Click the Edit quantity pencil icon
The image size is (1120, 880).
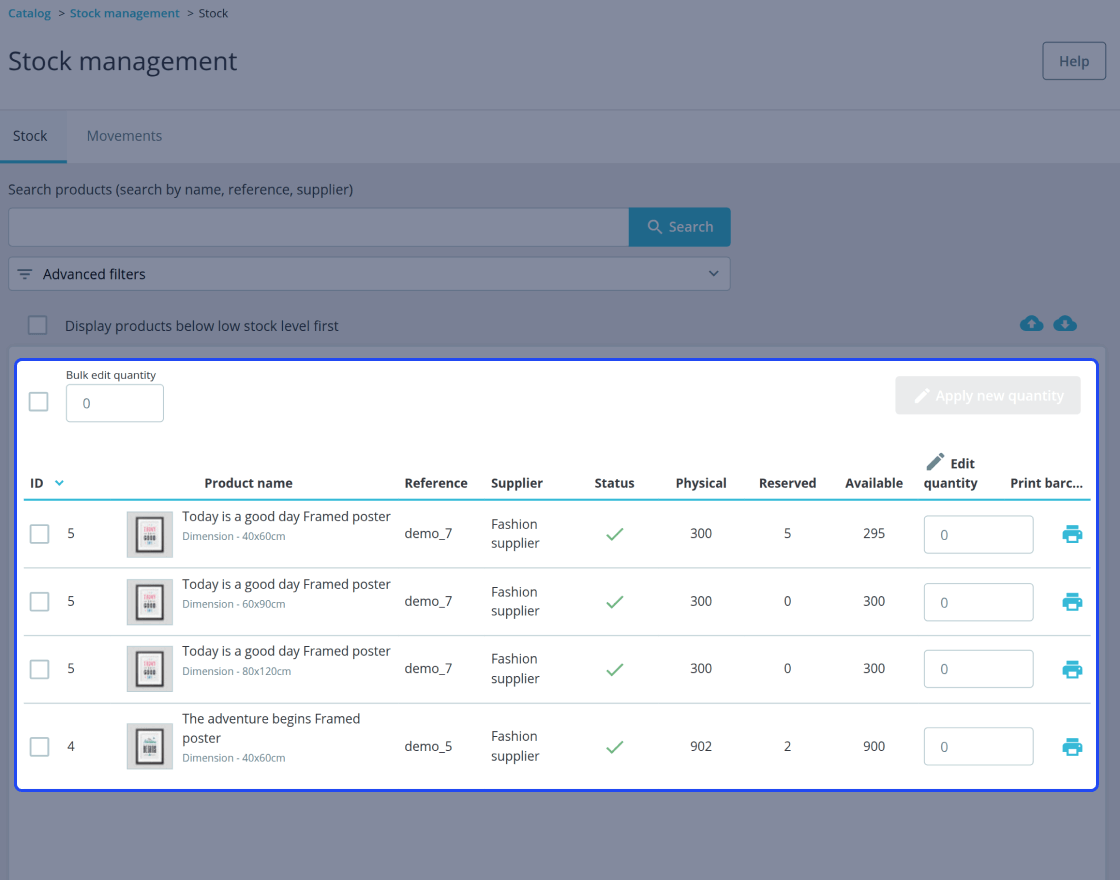point(934,462)
